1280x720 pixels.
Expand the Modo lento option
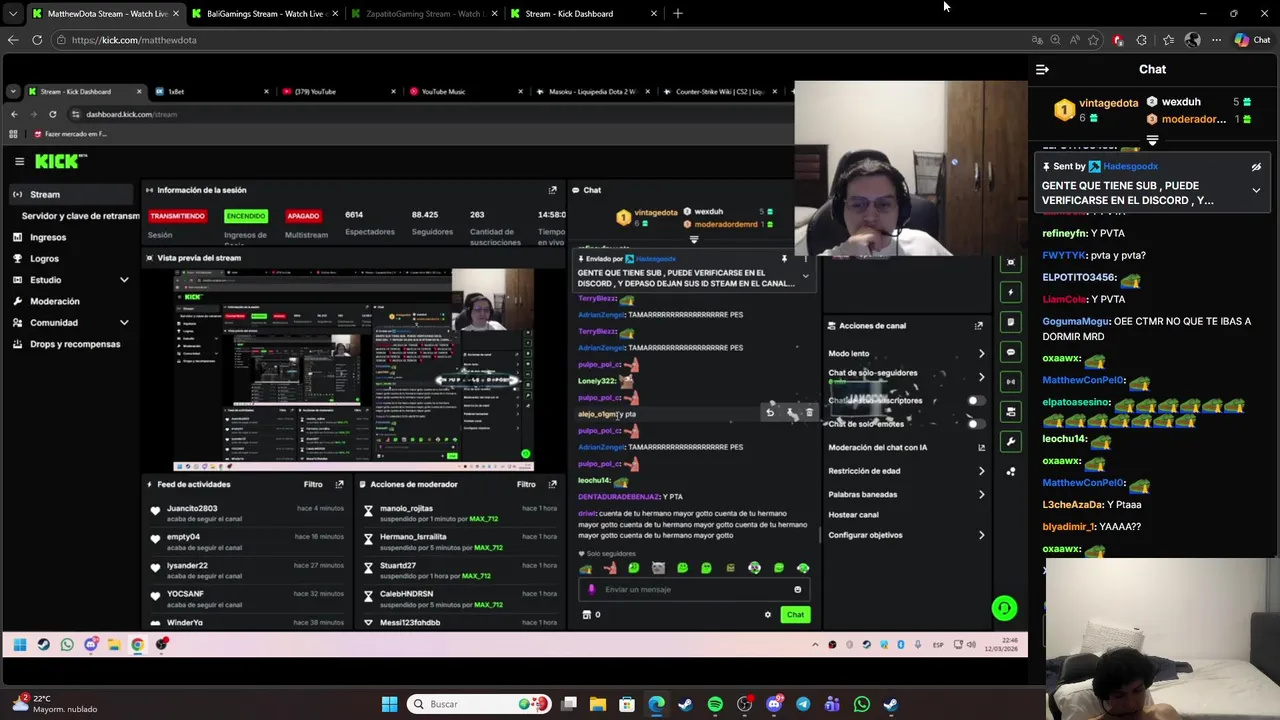(x=981, y=354)
